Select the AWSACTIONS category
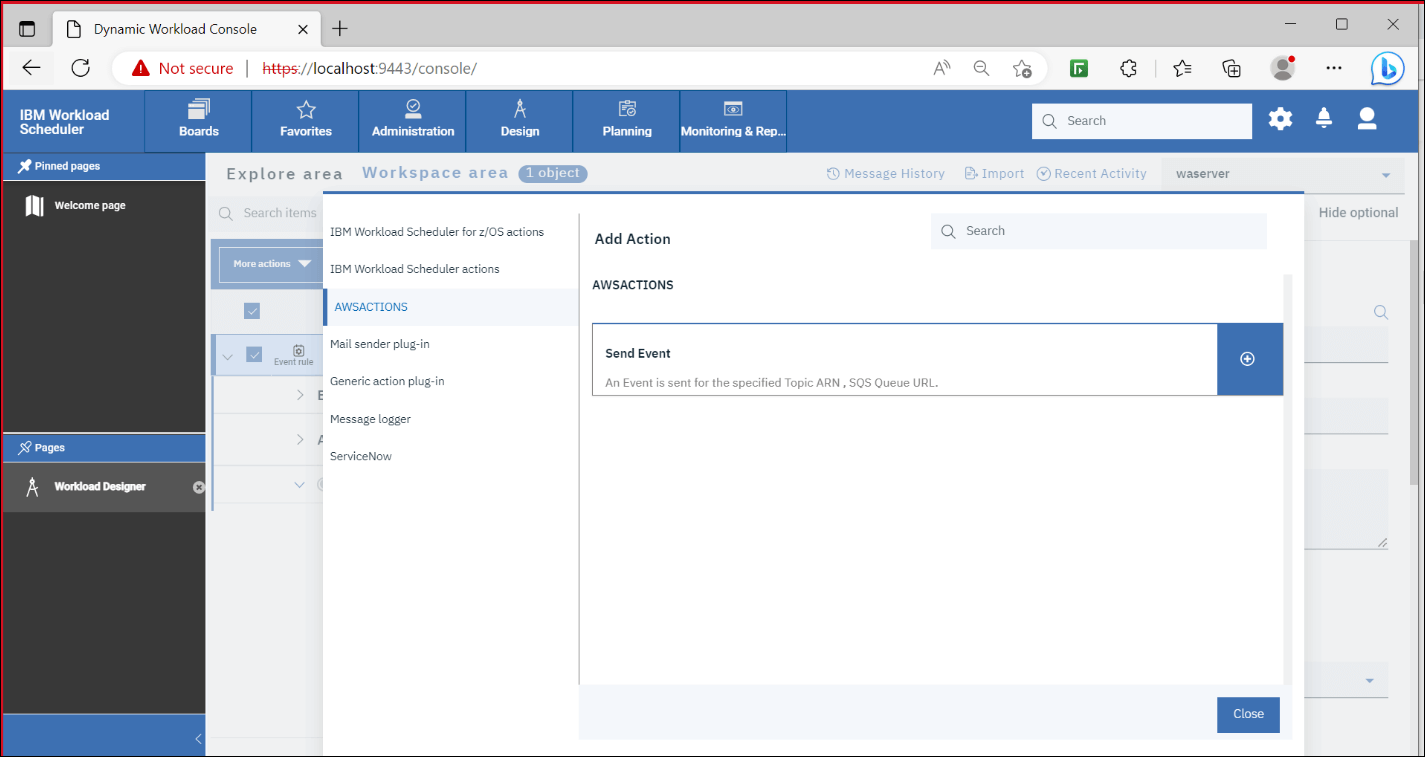The image size is (1425, 757). coord(450,307)
